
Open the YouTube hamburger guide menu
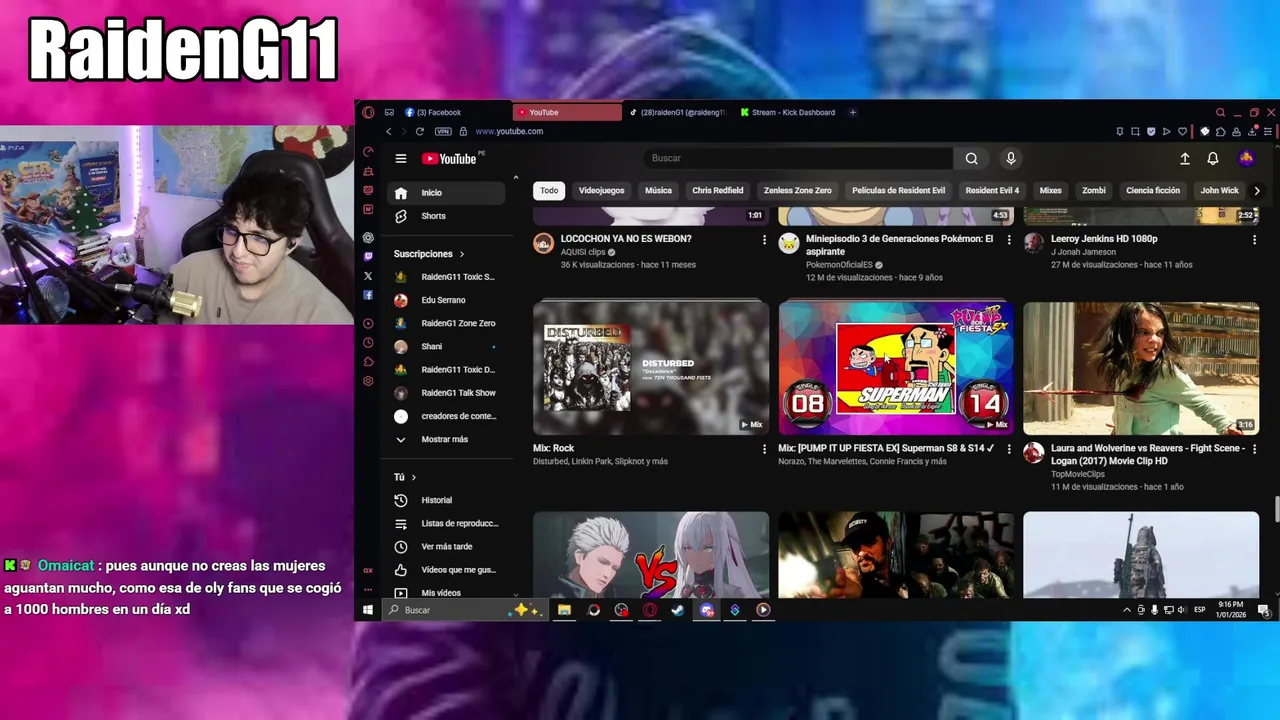(x=400, y=158)
